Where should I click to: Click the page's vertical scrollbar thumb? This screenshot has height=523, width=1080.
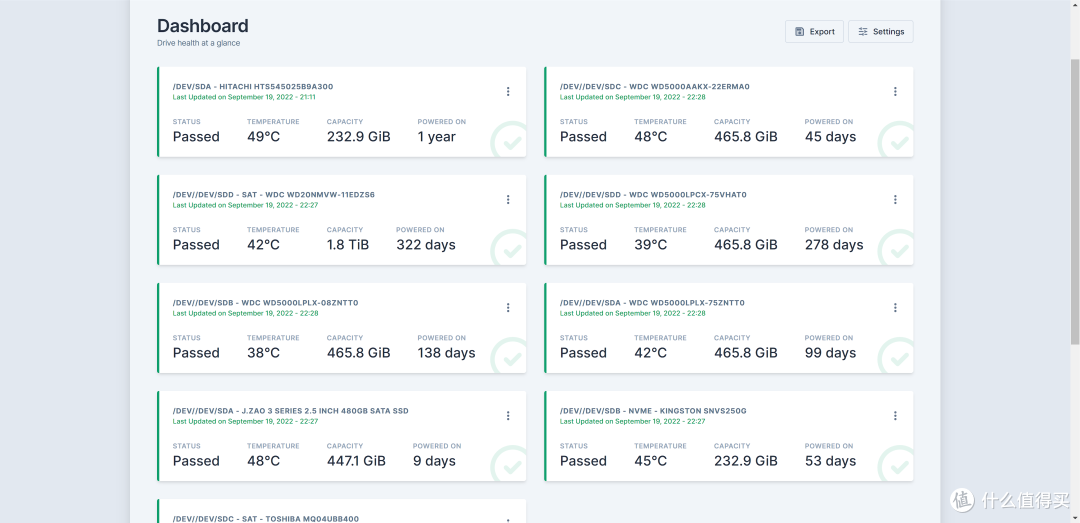click(1075, 201)
